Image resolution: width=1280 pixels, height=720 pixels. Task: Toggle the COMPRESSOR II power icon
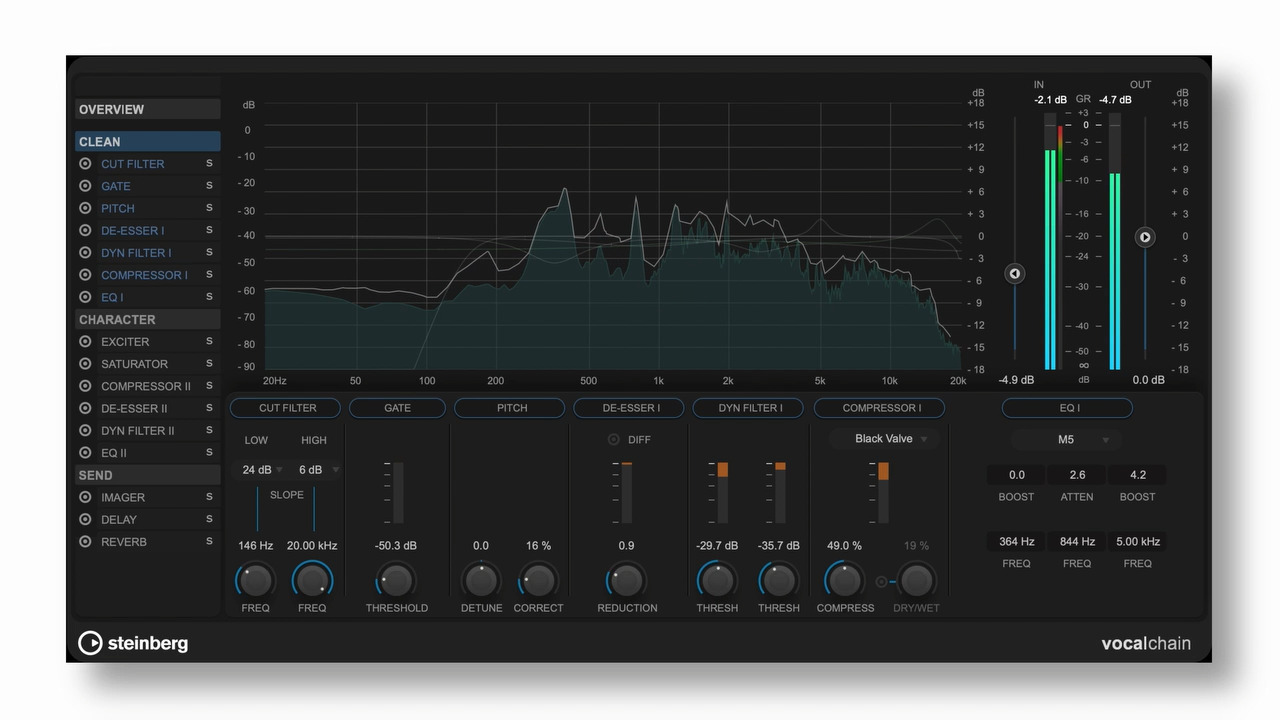tap(85, 386)
